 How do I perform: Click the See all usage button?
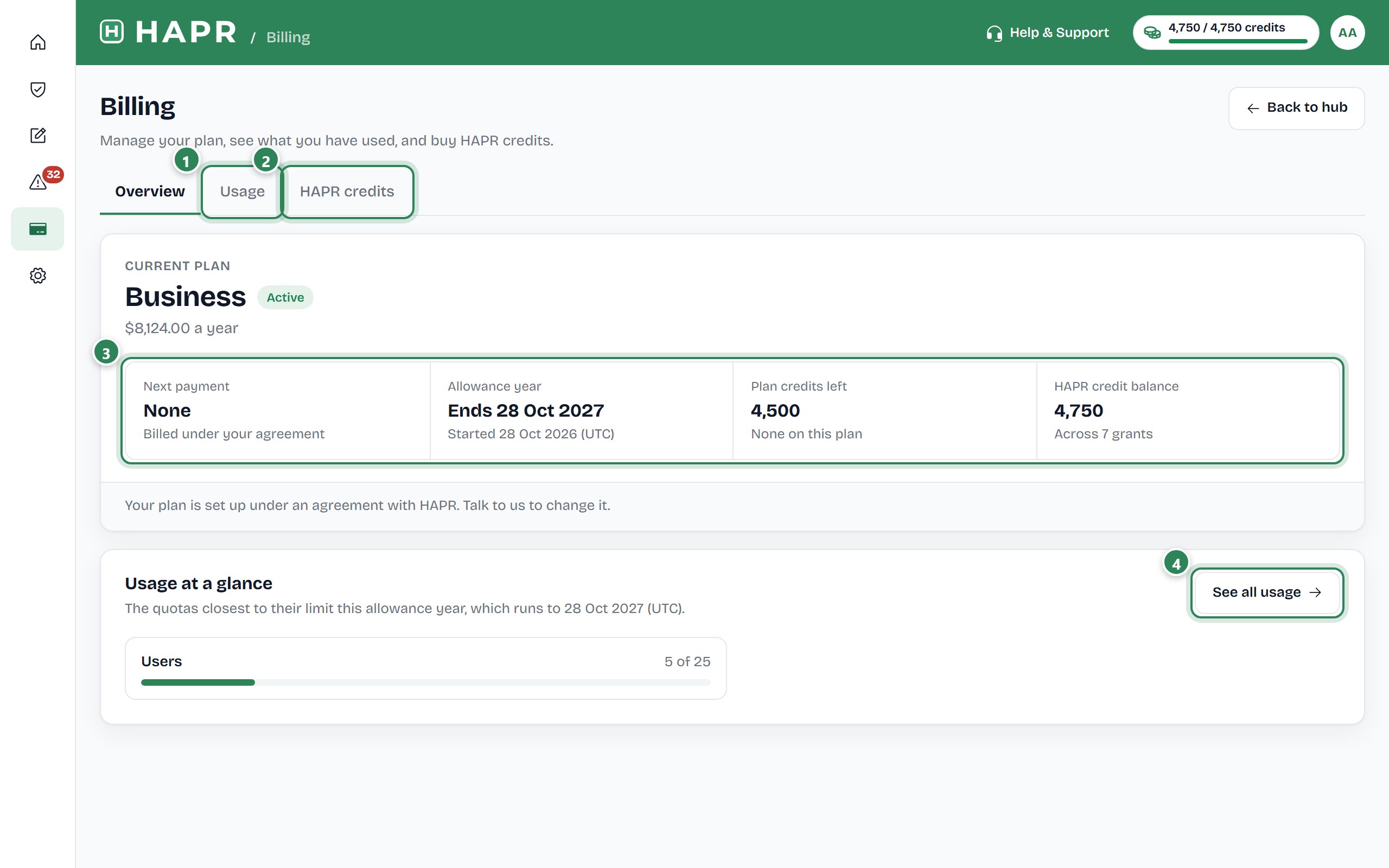[1267, 592]
